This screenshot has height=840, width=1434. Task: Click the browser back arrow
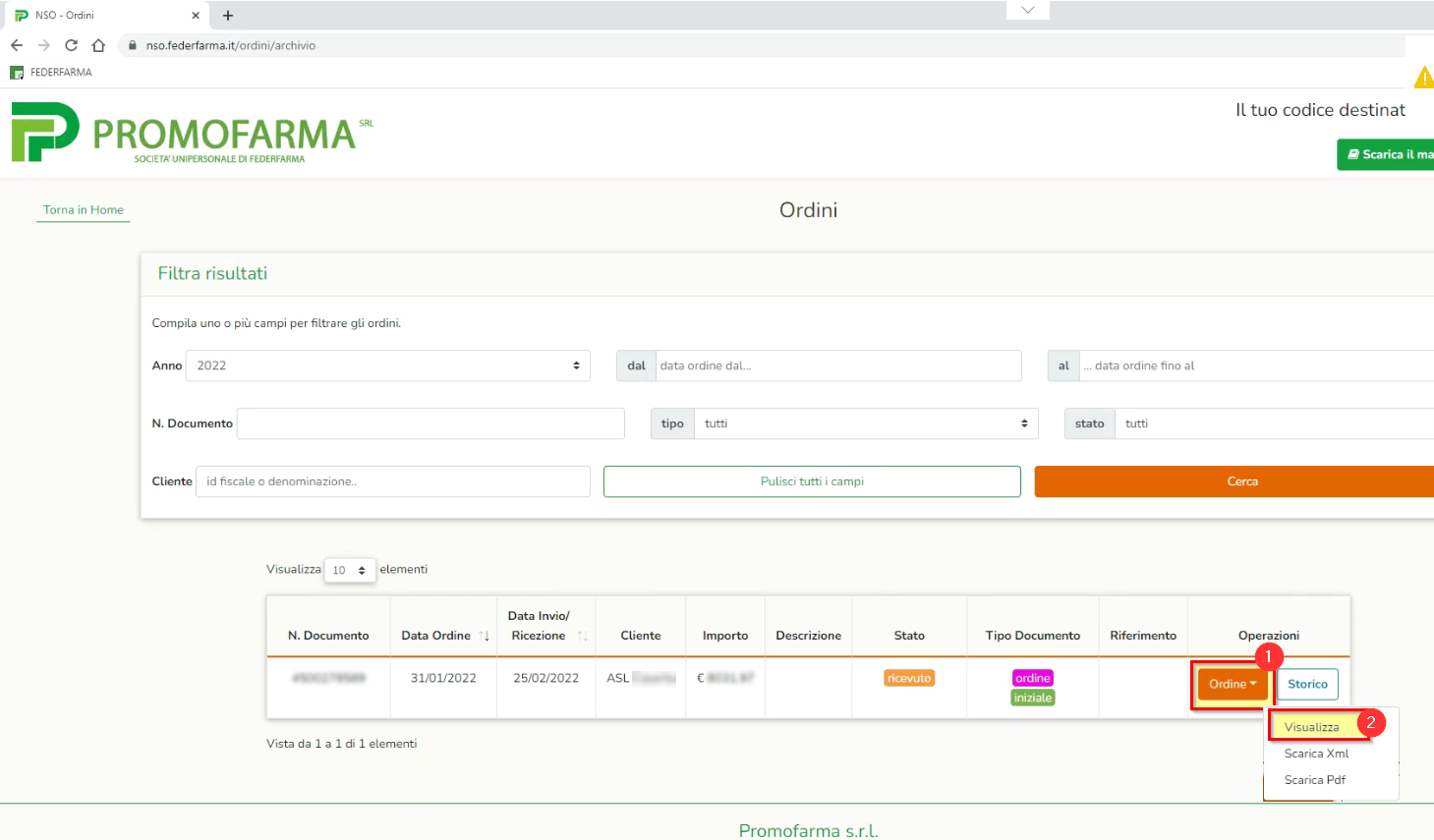(x=17, y=45)
